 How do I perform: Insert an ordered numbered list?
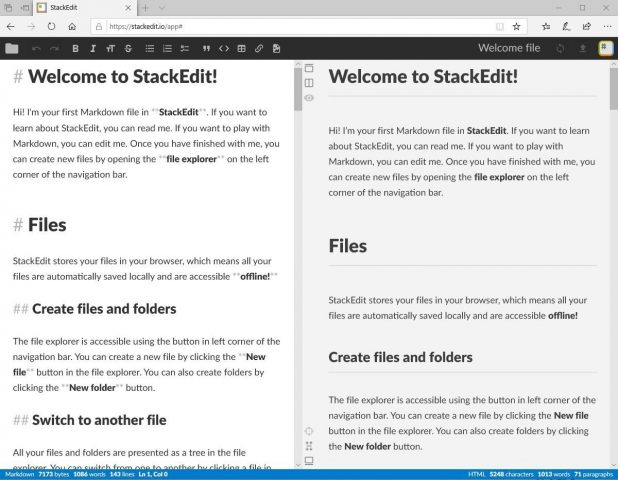tap(167, 48)
